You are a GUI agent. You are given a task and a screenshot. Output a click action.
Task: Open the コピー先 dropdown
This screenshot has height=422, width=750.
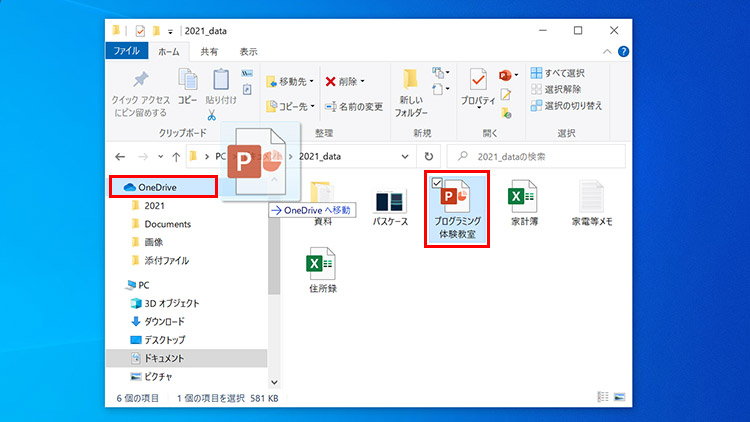point(291,106)
